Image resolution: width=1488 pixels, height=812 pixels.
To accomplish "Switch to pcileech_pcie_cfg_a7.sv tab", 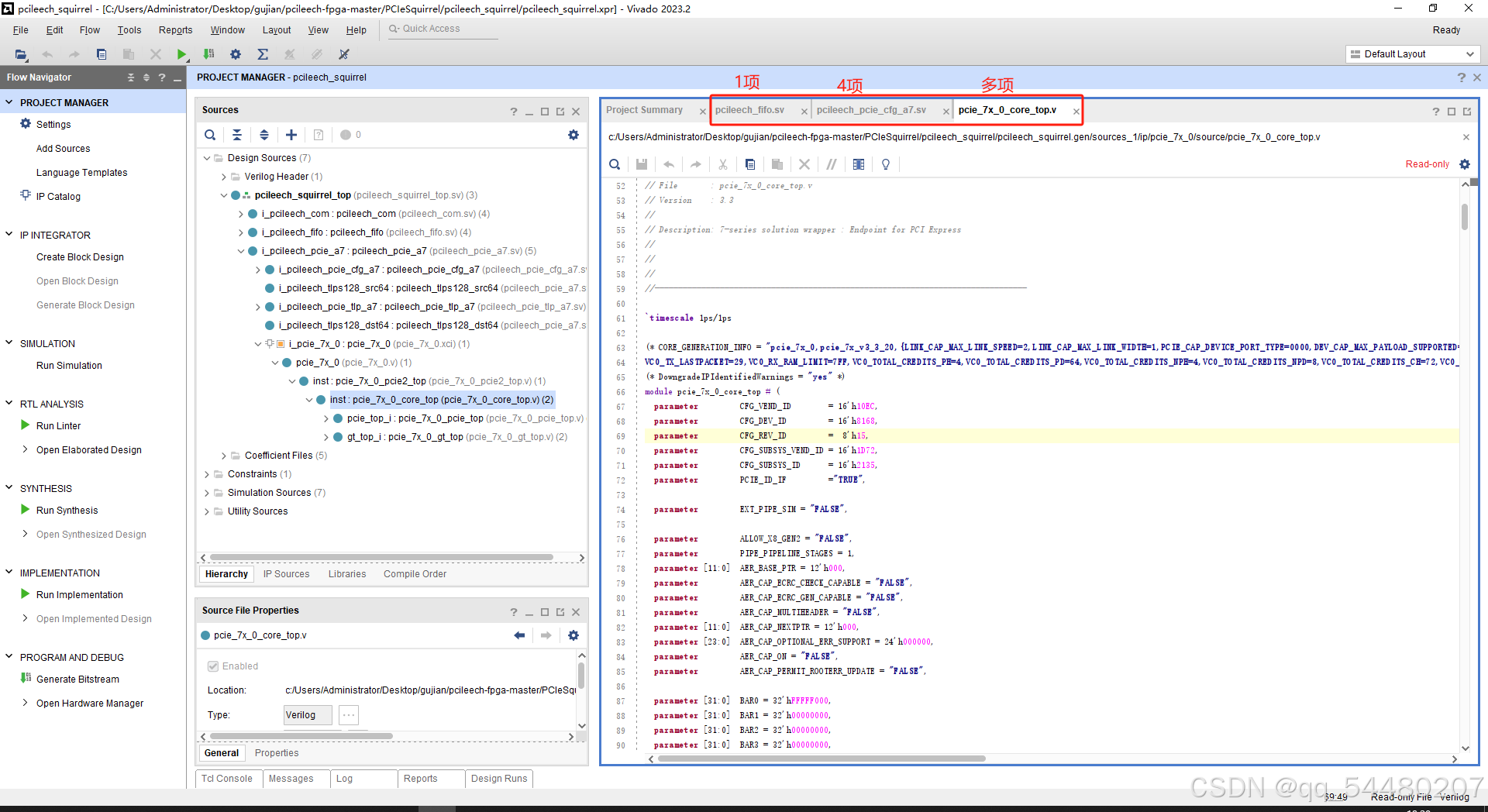I will coord(871,110).
